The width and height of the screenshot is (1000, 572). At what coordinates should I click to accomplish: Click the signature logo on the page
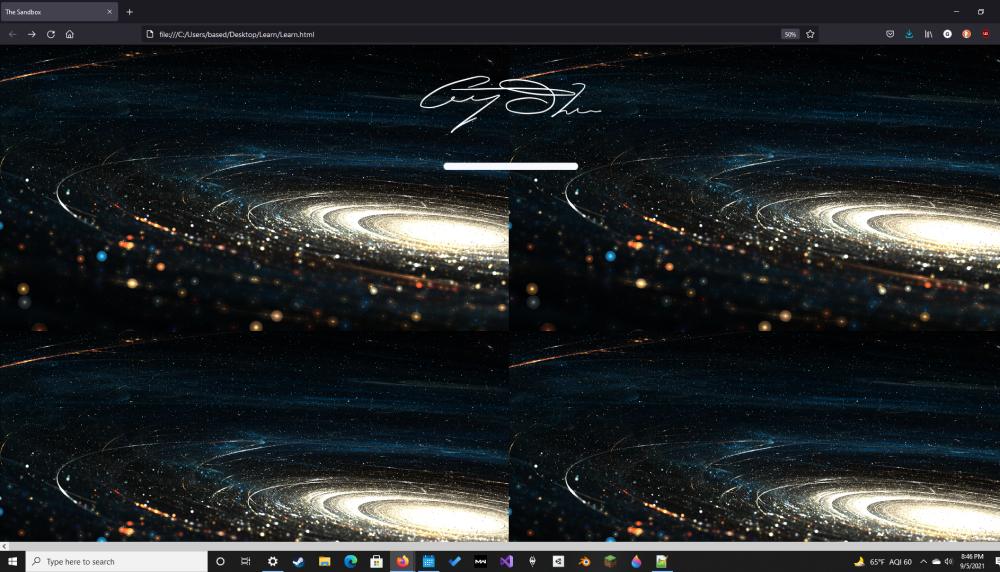click(x=510, y=103)
